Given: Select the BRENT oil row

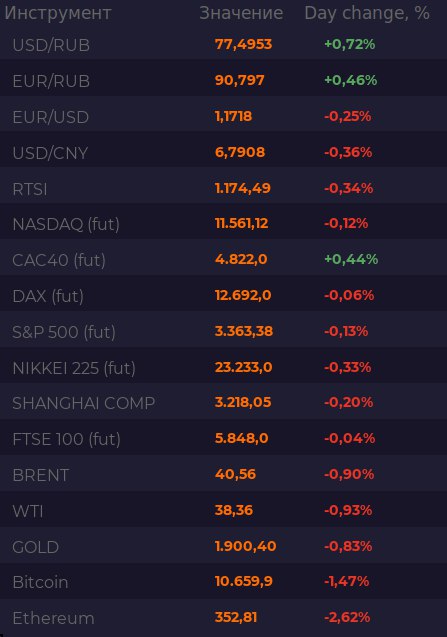Looking at the screenshot, I should pyautogui.click(x=224, y=473).
